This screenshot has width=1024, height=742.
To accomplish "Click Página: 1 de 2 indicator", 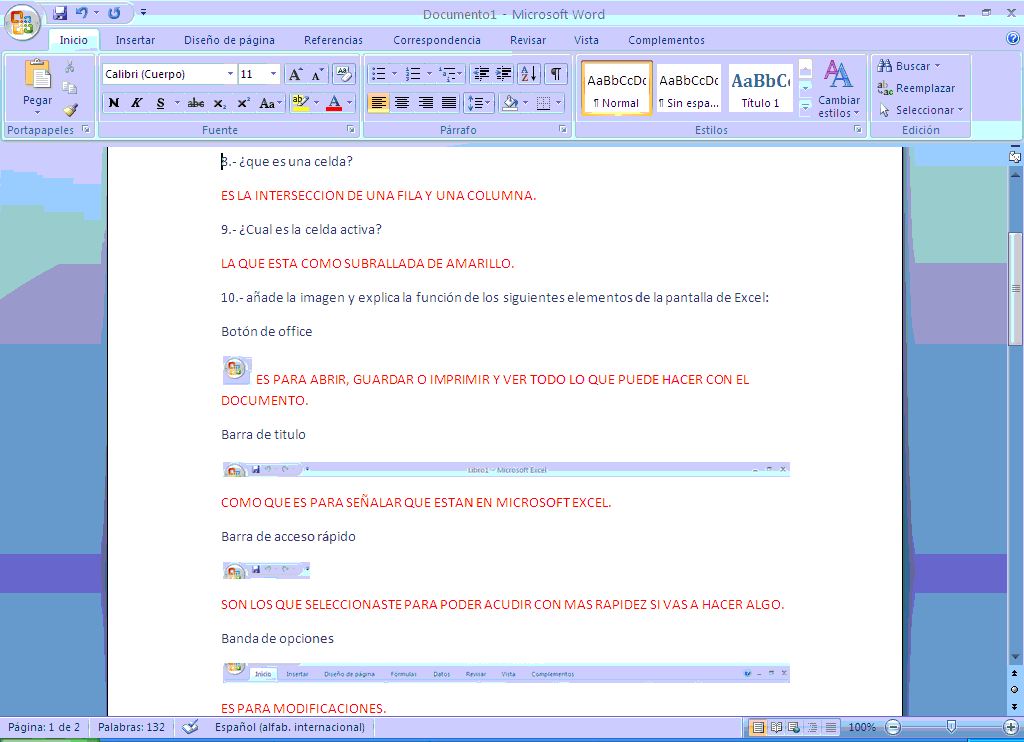I will coord(44,727).
